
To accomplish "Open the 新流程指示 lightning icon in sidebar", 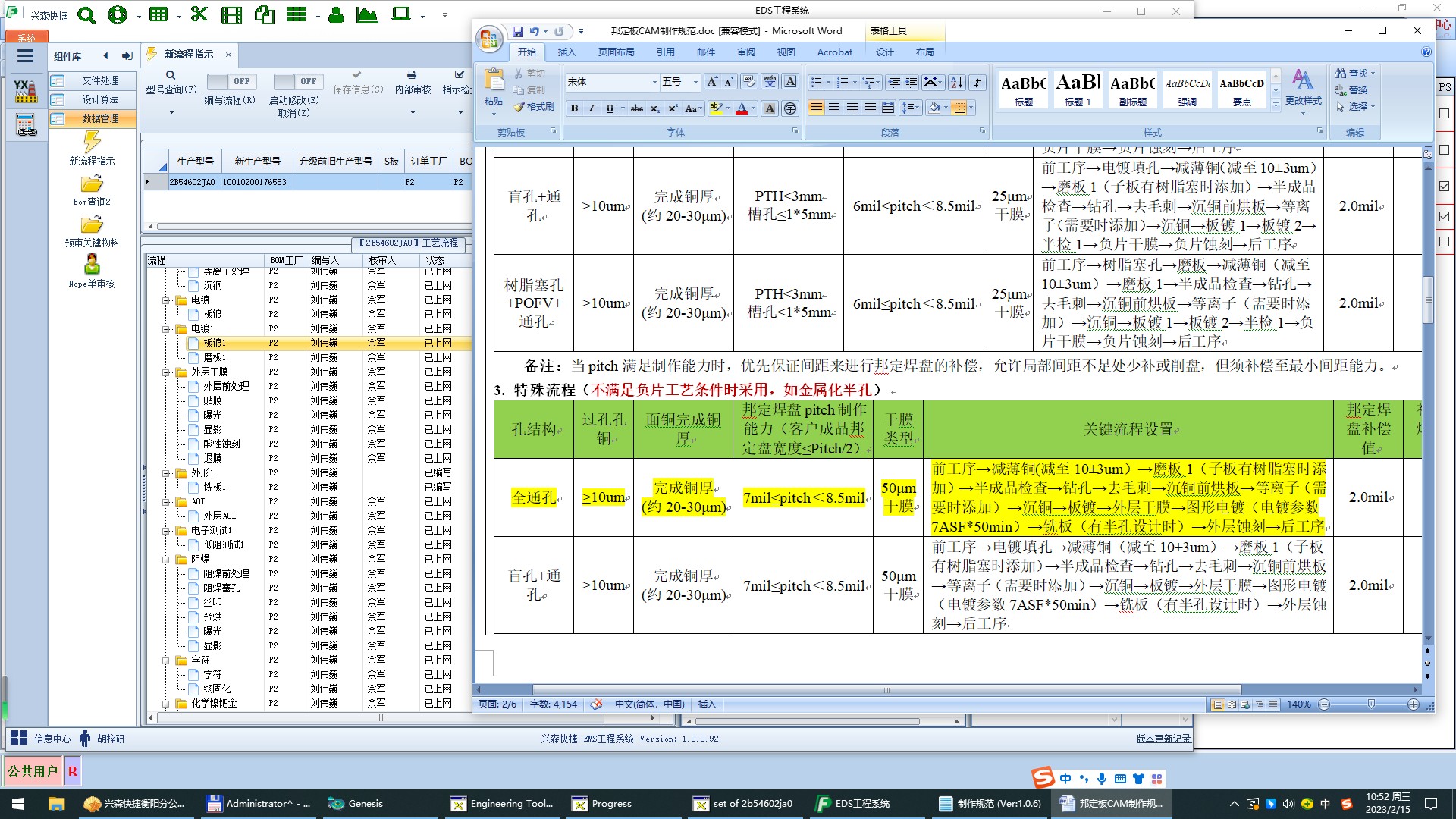I will coord(92,142).
